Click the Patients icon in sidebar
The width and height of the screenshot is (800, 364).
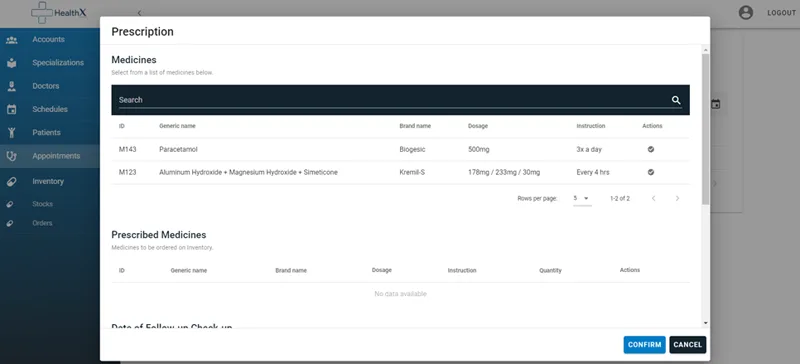11,133
